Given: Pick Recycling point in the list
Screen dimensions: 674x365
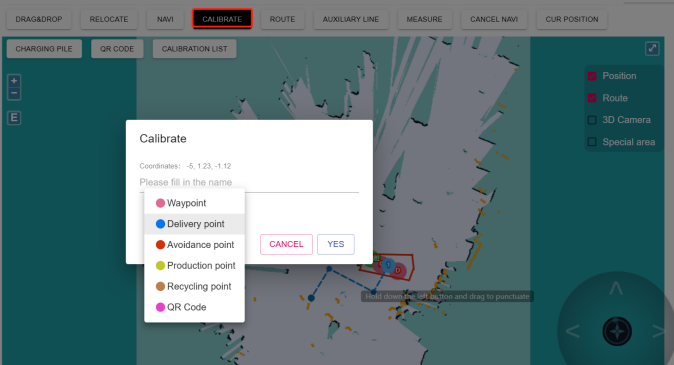Looking at the screenshot, I should coord(194,286).
